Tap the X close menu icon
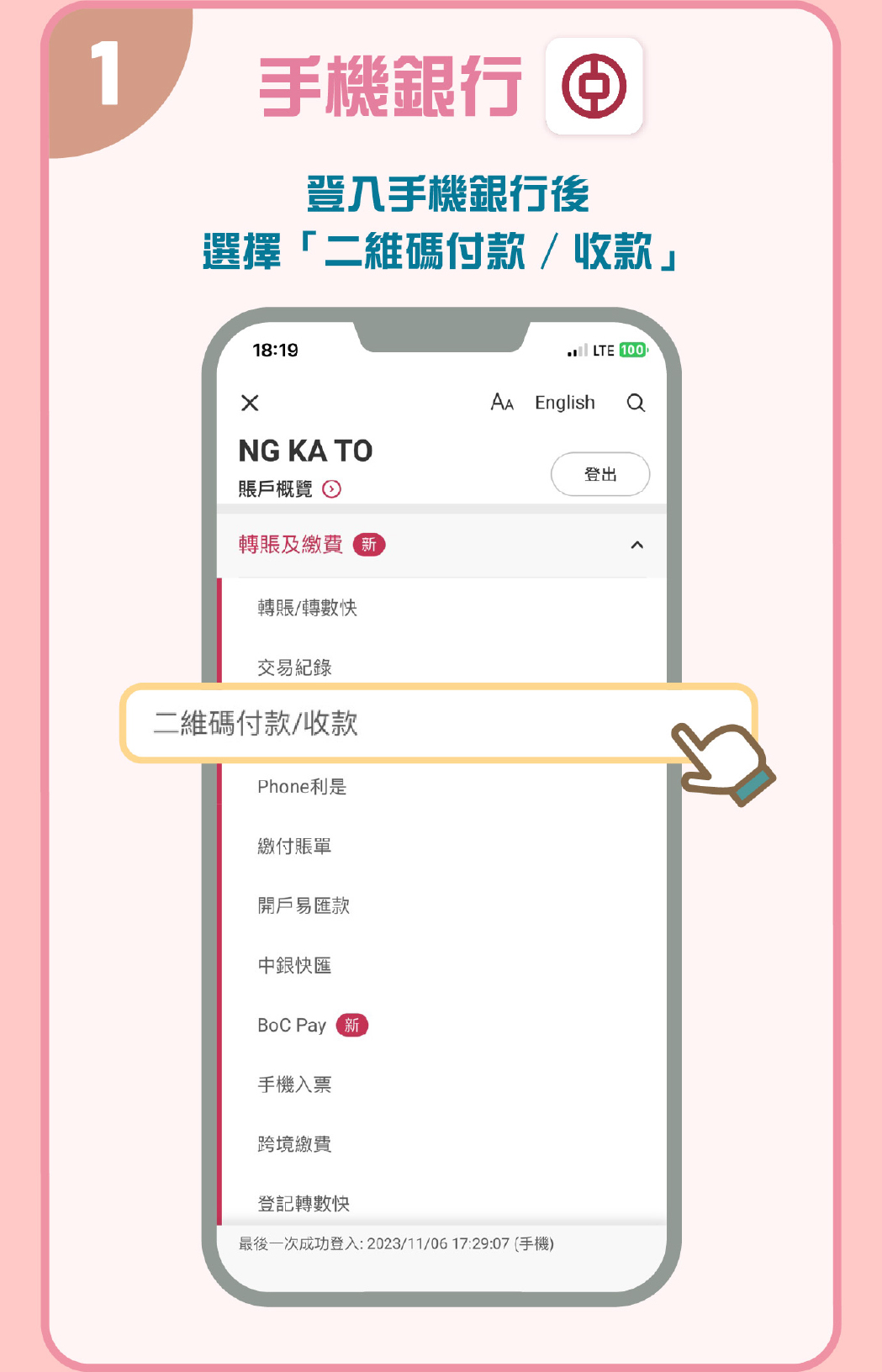 (x=250, y=403)
